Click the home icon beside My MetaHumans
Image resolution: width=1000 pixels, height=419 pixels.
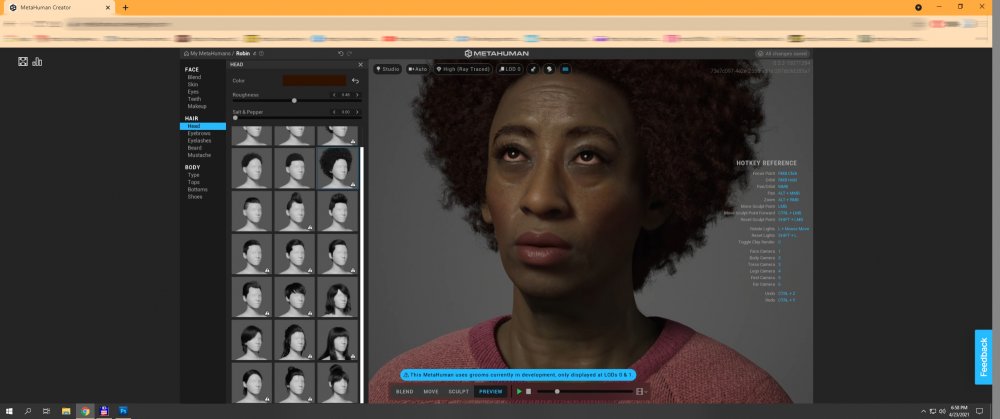(186, 52)
